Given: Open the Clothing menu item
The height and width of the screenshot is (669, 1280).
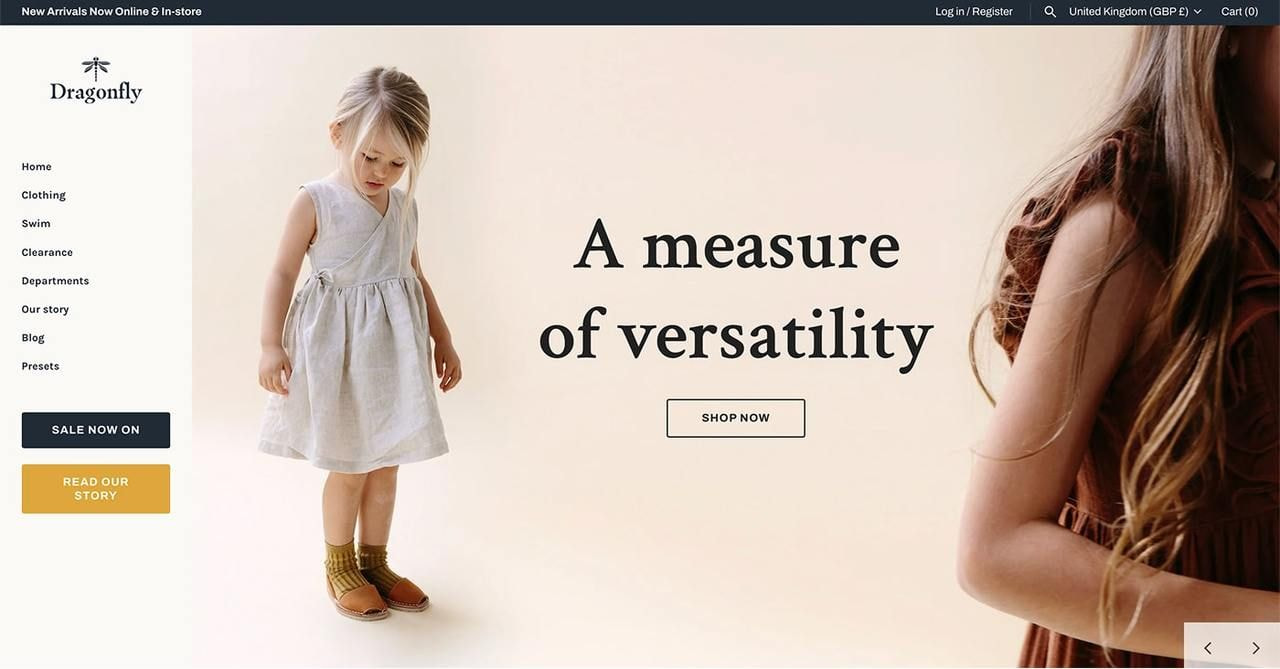Looking at the screenshot, I should pos(43,195).
